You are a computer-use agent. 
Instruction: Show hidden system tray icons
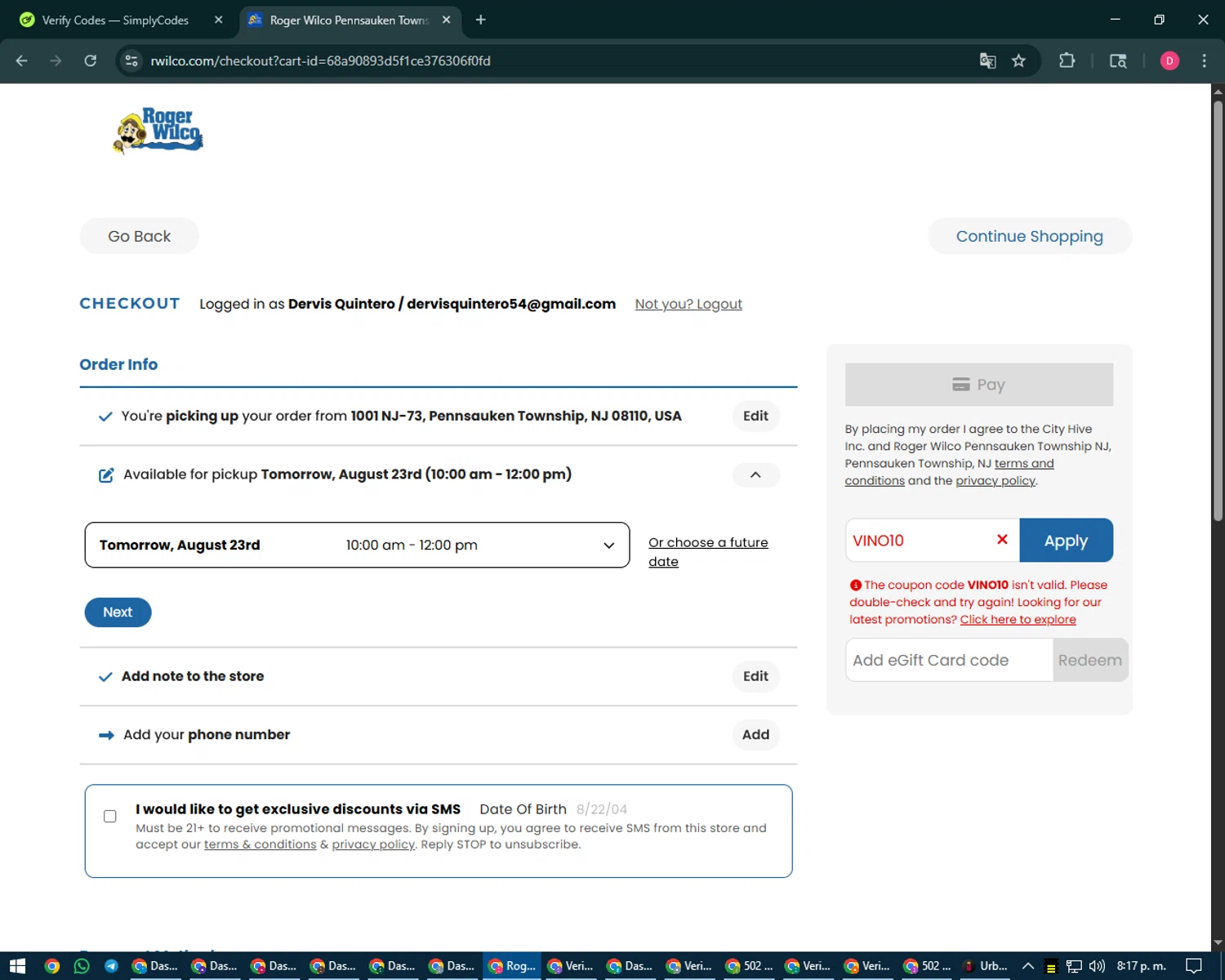click(x=1028, y=966)
